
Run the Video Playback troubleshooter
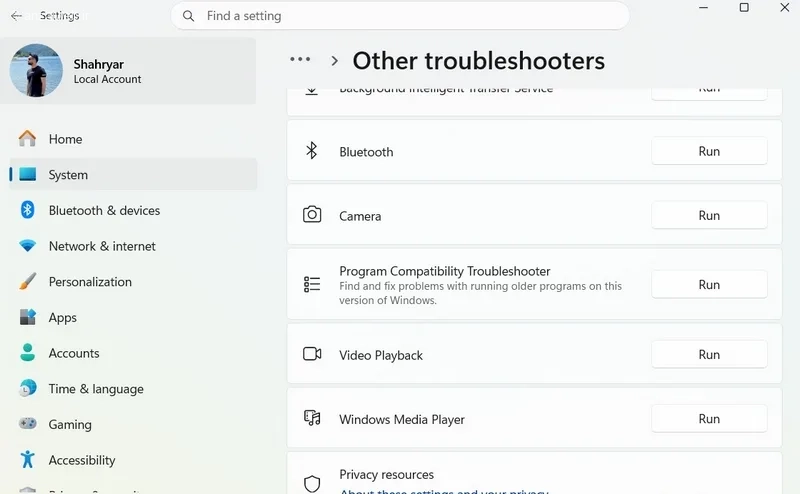tap(709, 354)
